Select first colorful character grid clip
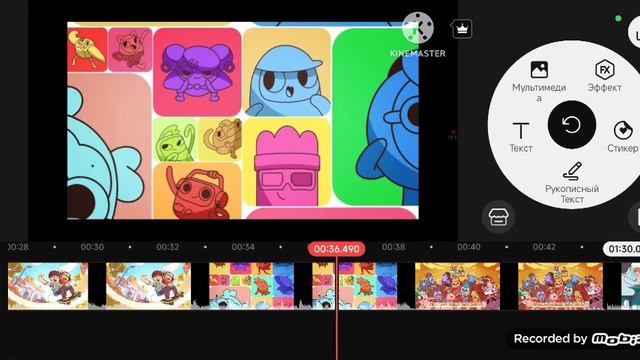Image resolution: width=640 pixels, height=360 pixels. click(251, 286)
